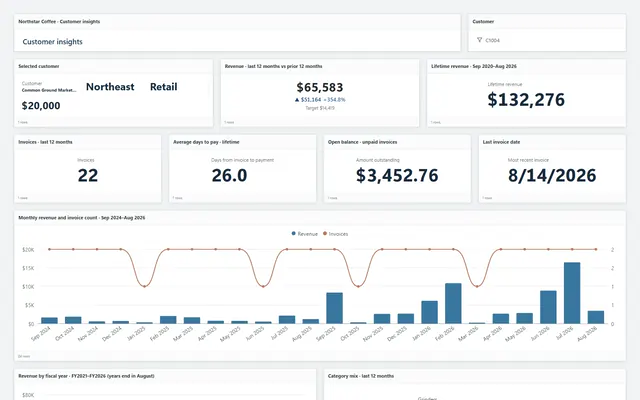Click the Northstar Coffee - Customer insights title
The height and width of the screenshot is (400, 640).
pyautogui.click(x=59, y=22)
